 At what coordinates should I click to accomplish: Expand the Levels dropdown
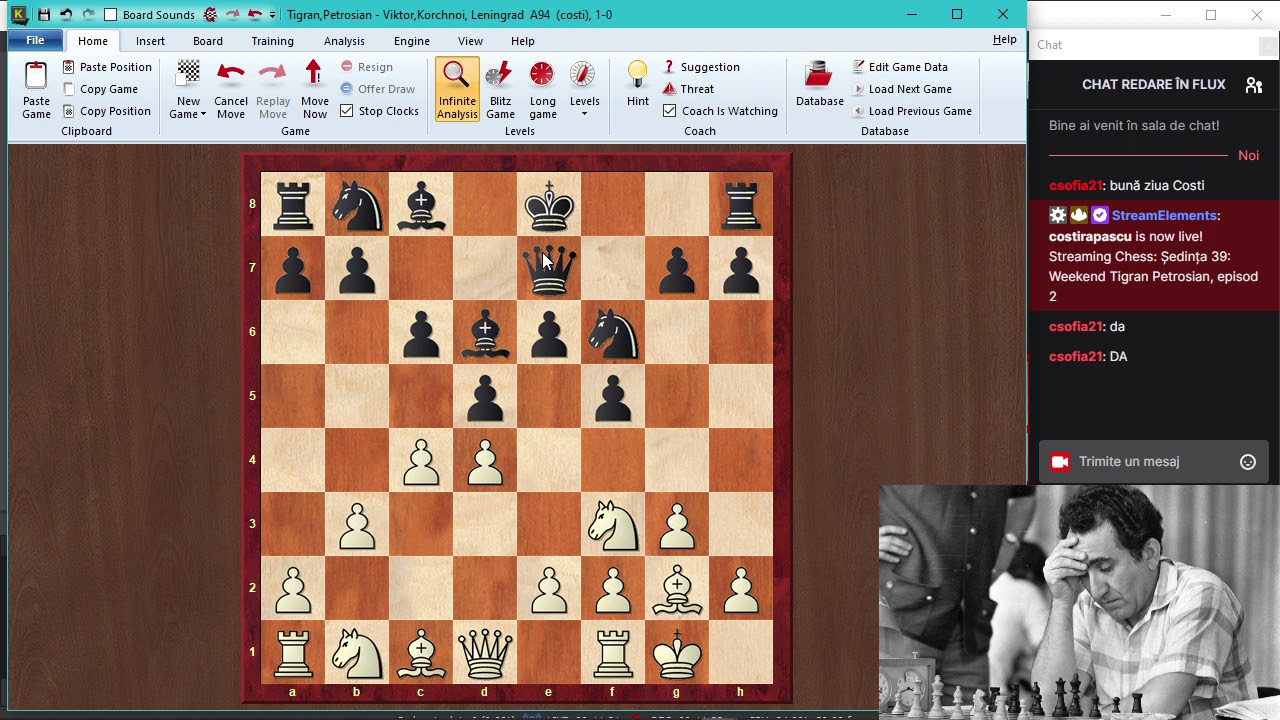(x=585, y=113)
